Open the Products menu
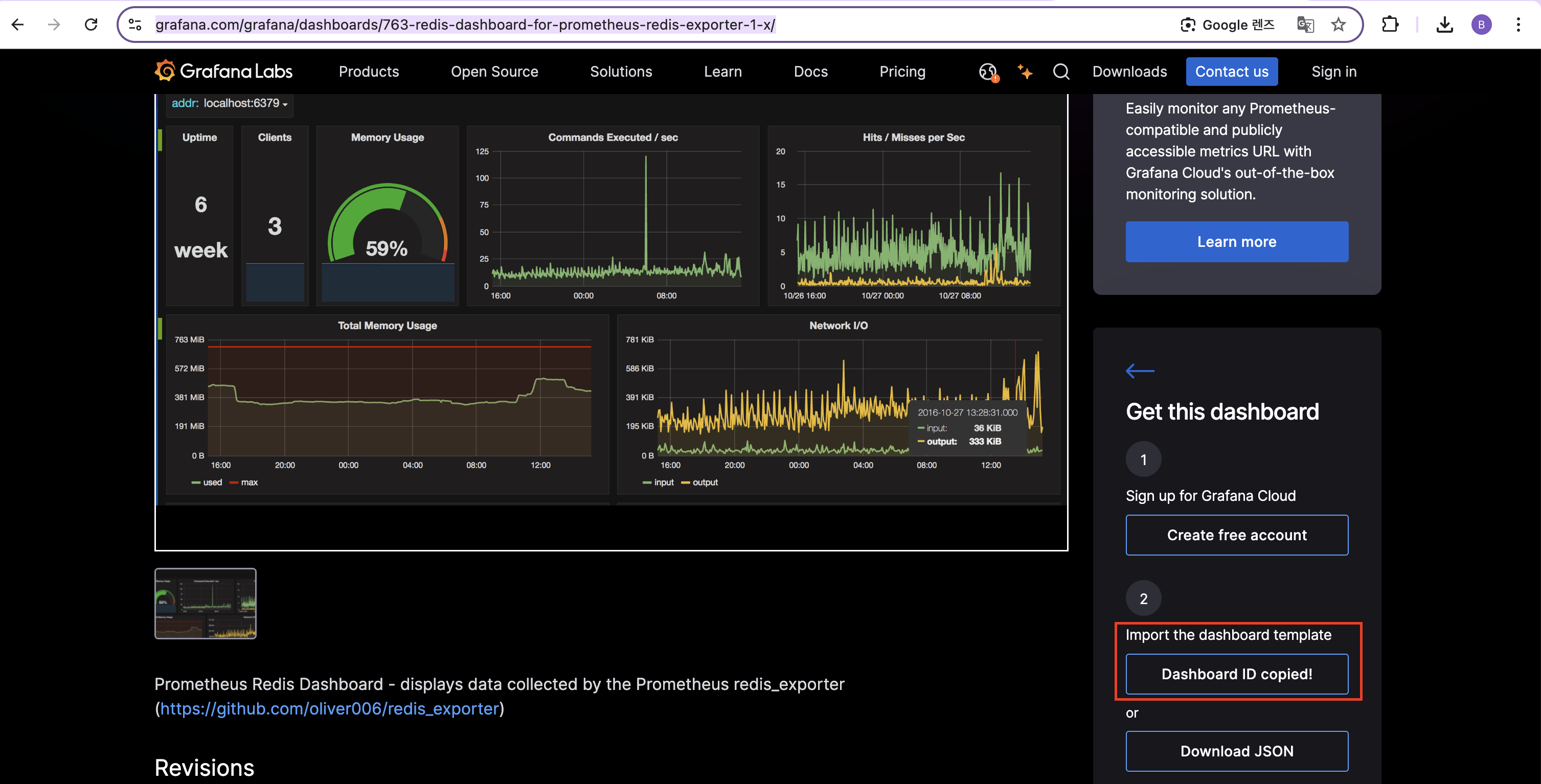1541x784 pixels. (x=369, y=72)
